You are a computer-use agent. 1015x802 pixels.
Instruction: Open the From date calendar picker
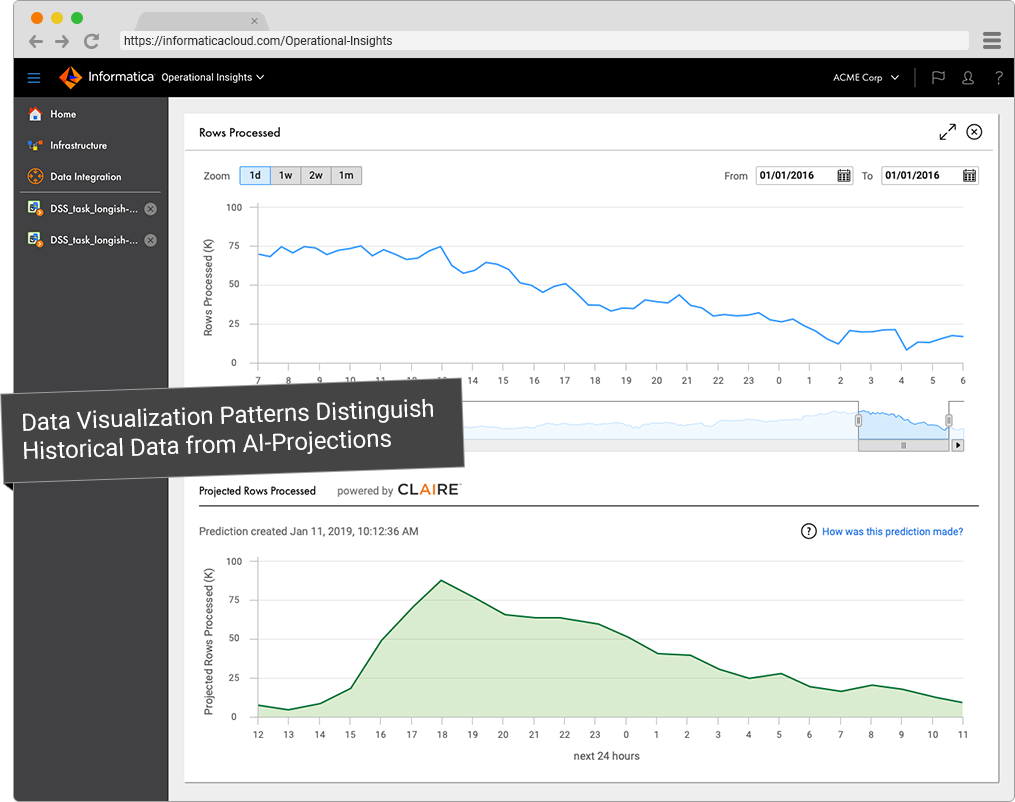tap(843, 175)
